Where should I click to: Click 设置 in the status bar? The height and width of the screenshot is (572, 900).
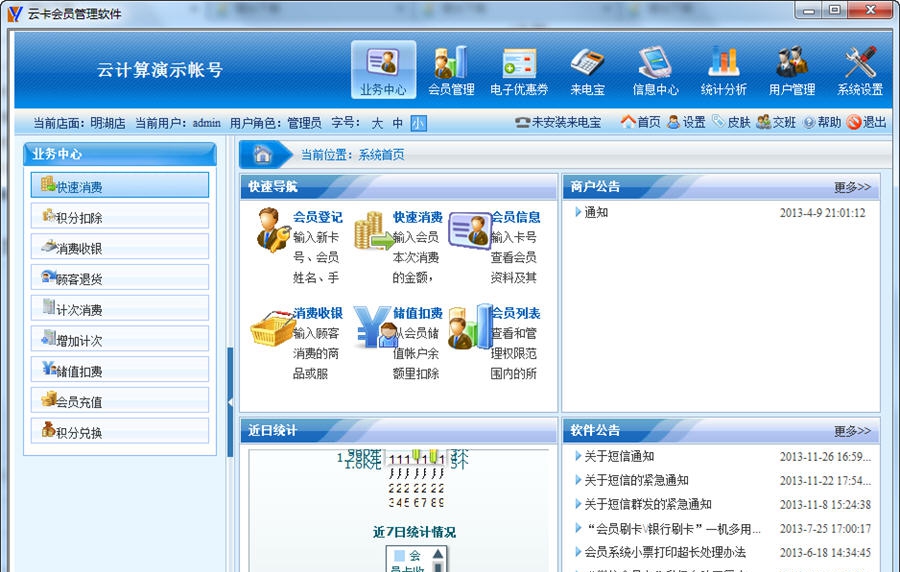[x=686, y=122]
